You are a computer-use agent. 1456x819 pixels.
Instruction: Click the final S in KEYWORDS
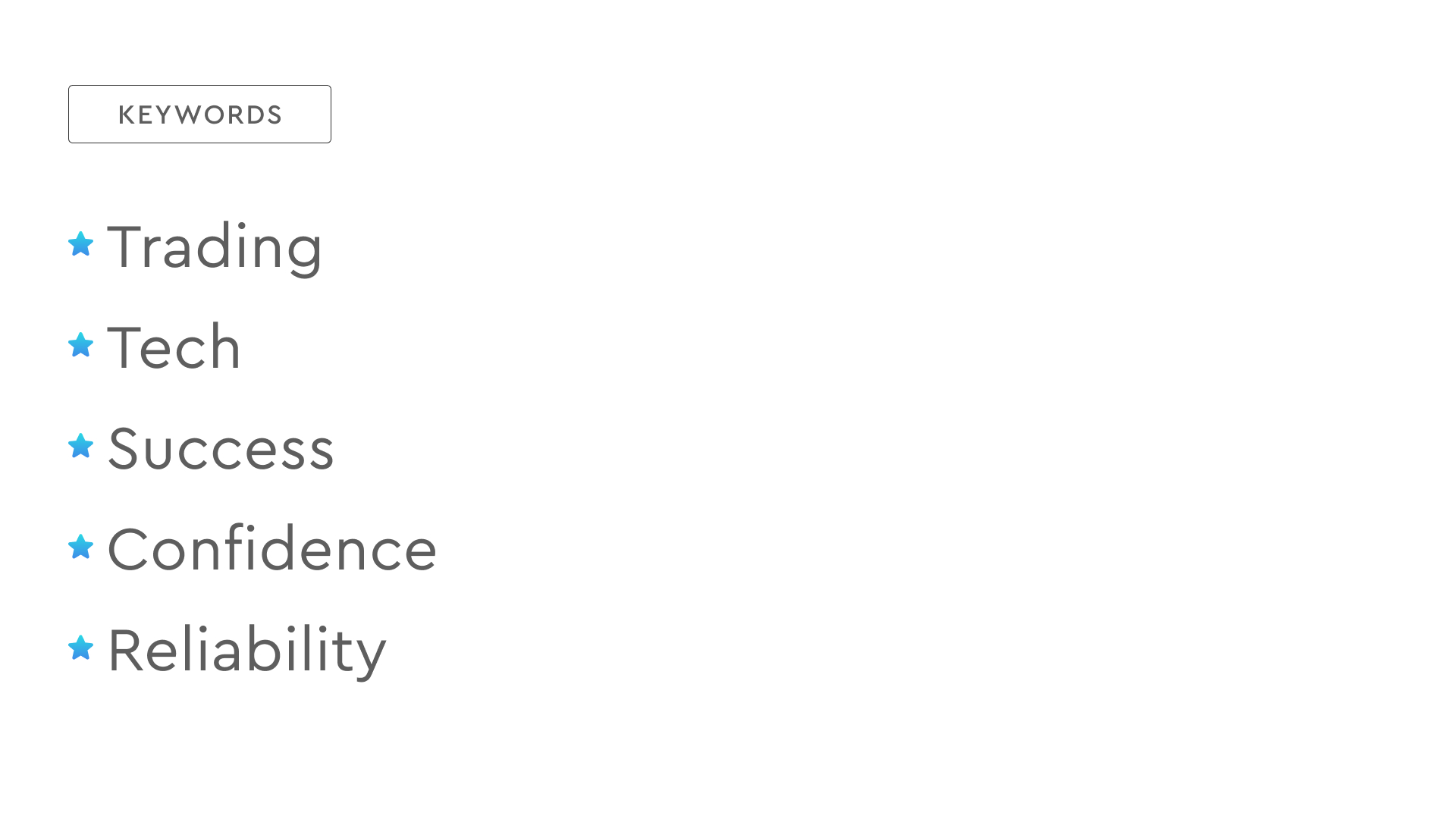point(274,115)
